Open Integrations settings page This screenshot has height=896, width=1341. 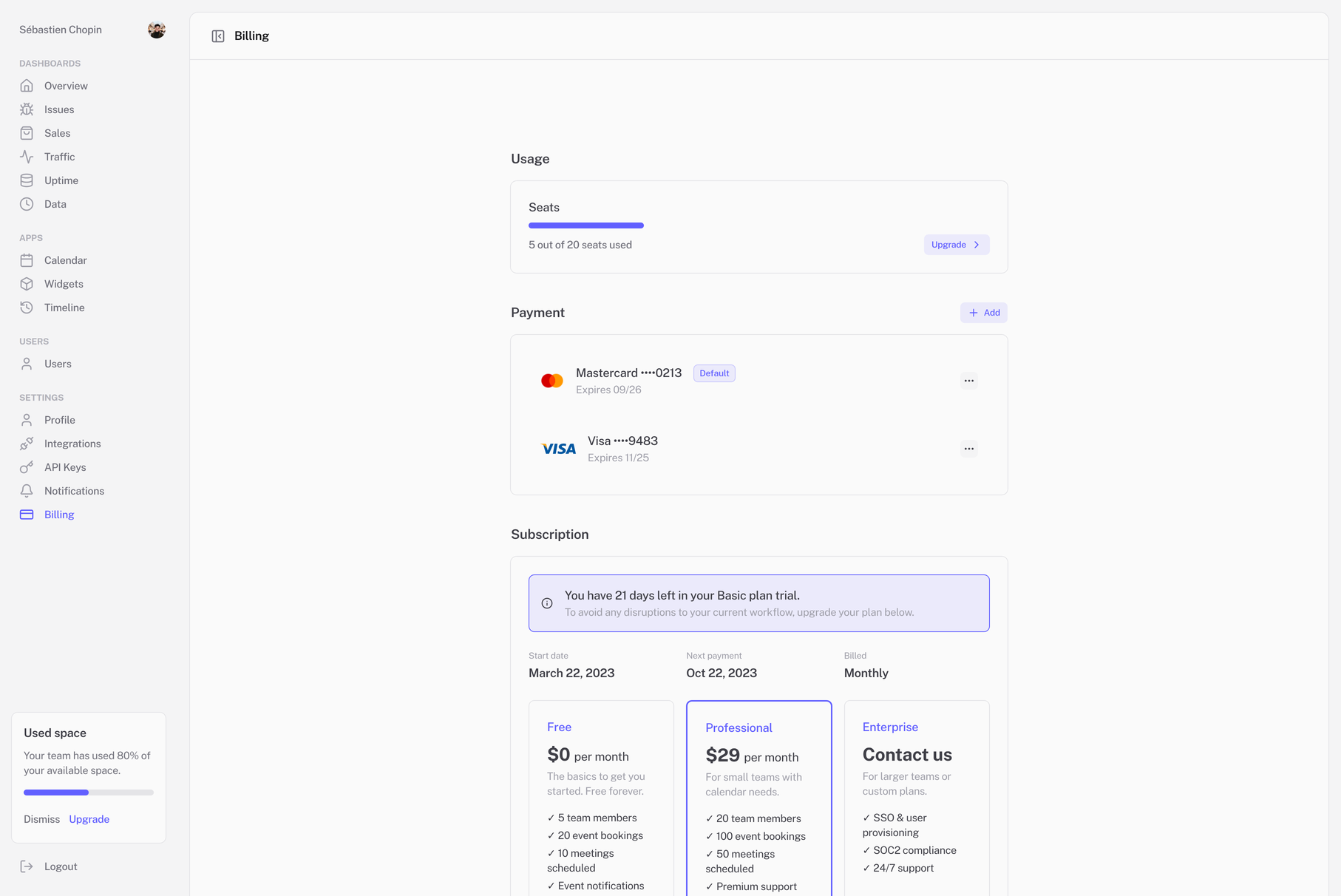click(72, 444)
